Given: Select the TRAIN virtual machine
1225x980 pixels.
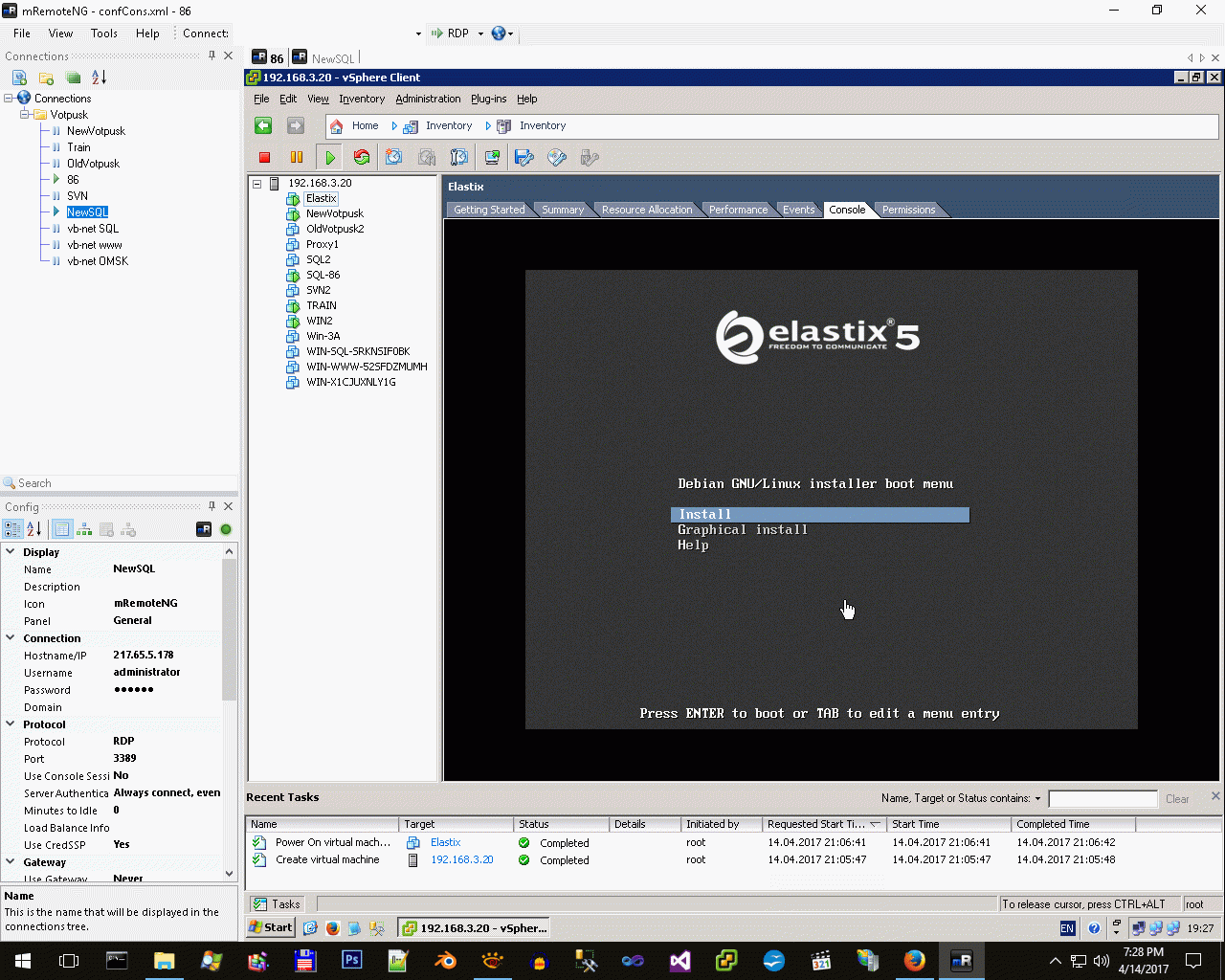Looking at the screenshot, I should (322, 305).
